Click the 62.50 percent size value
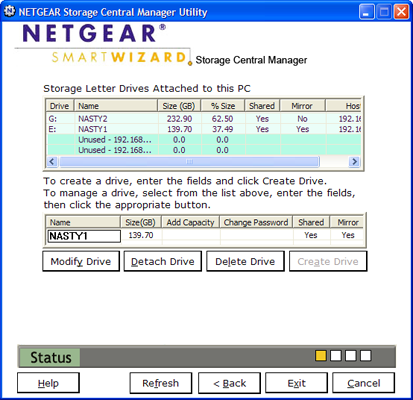This screenshot has height=400, width=413. 222,119
